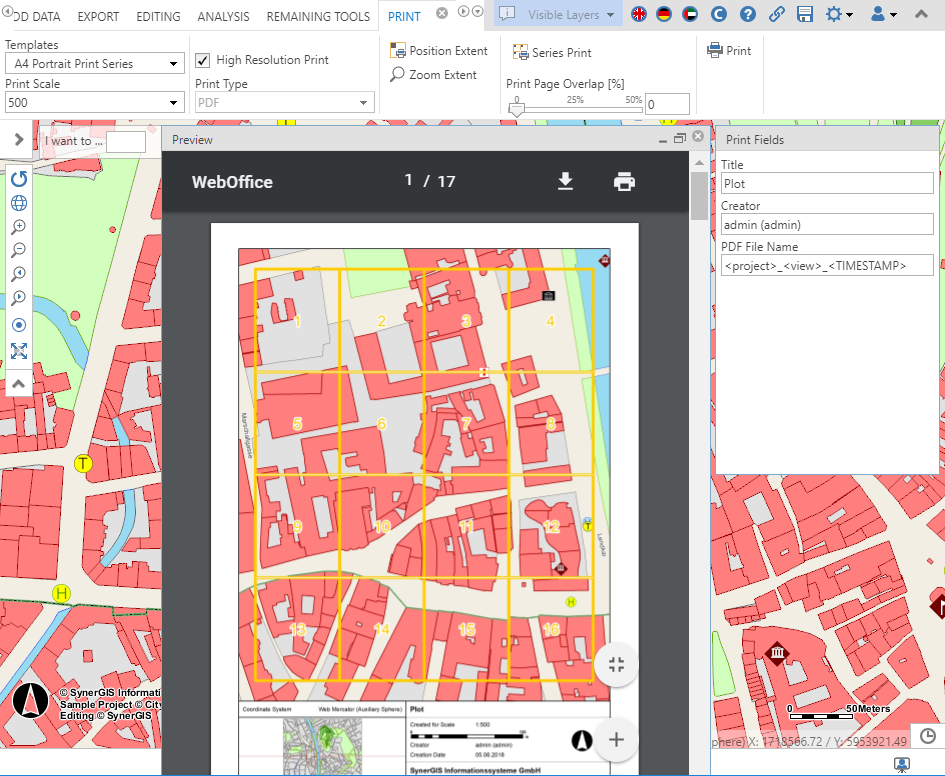
Task: Open the EXPORT menu tab
Action: click(97, 16)
